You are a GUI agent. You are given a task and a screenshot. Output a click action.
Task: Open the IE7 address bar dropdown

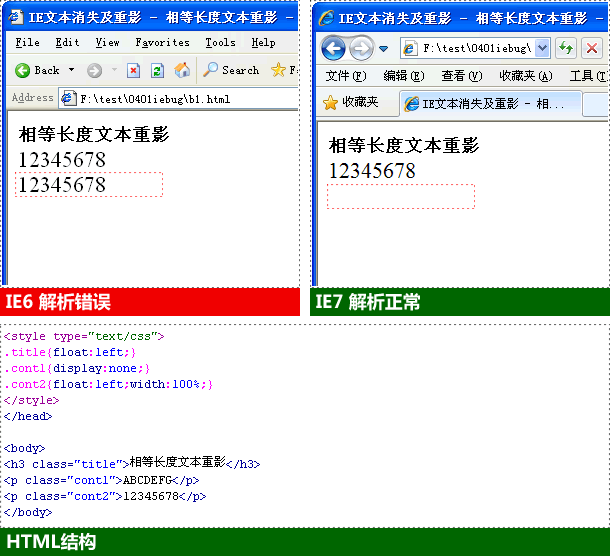pos(542,48)
